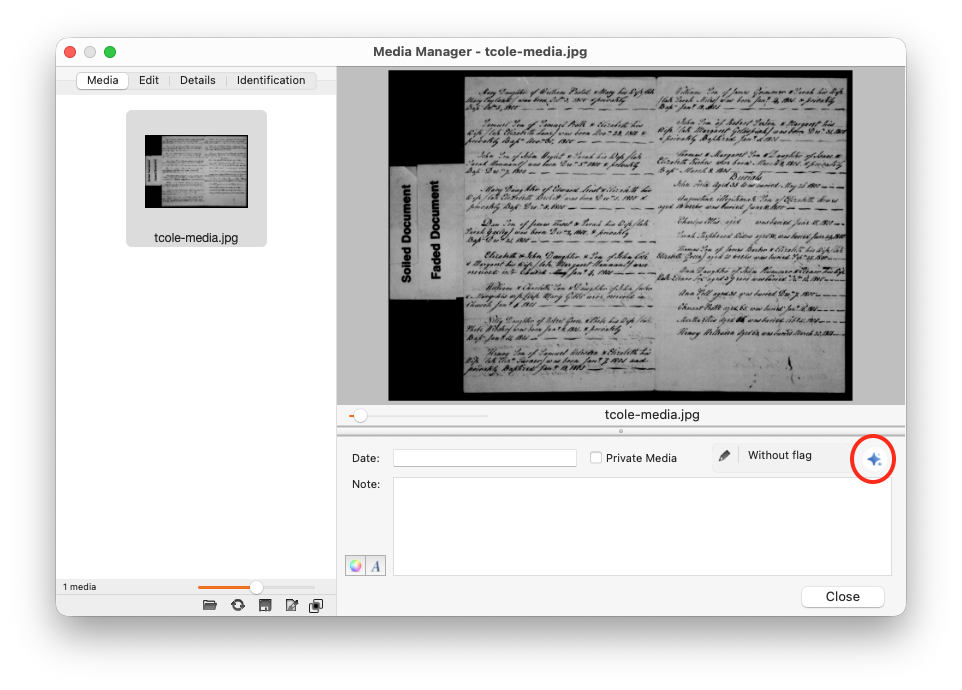
Task: Open the edit image pencil icon
Action: pyautogui.click(x=292, y=605)
